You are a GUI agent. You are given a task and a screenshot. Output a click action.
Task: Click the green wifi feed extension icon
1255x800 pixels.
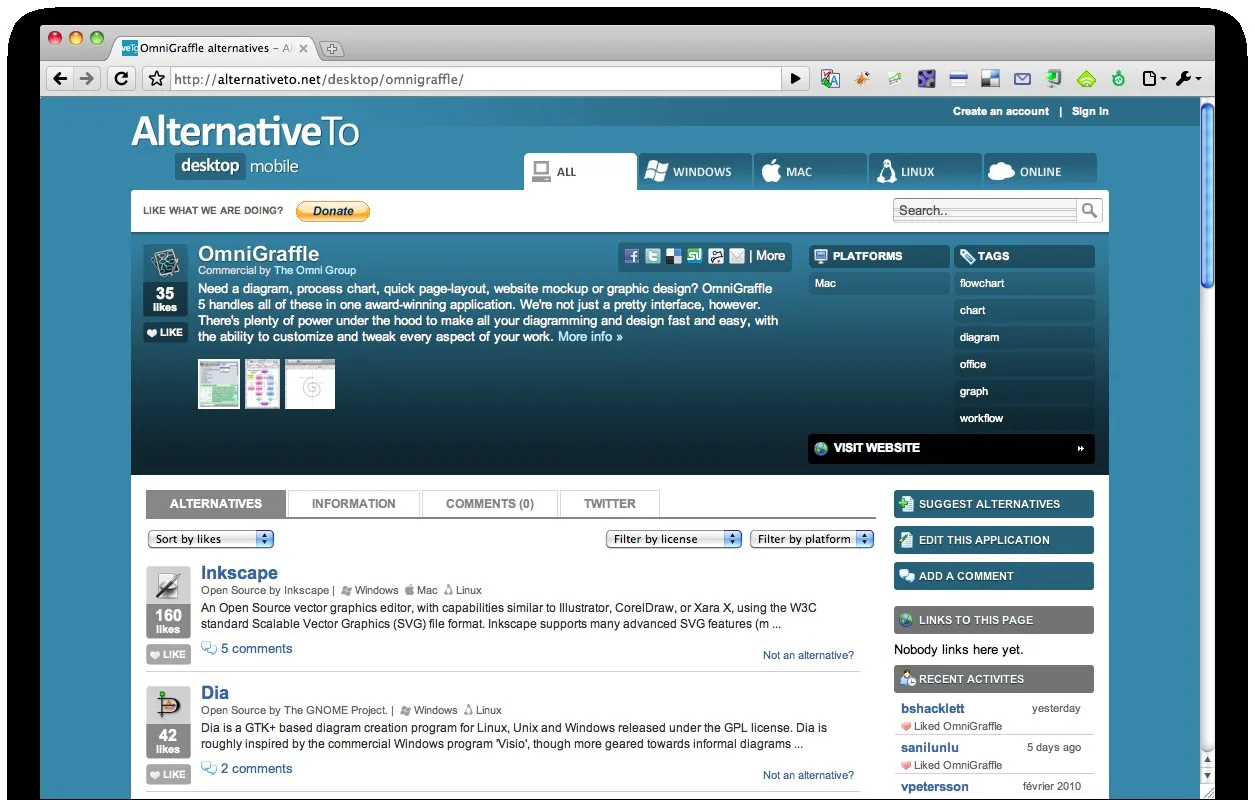coord(1086,78)
